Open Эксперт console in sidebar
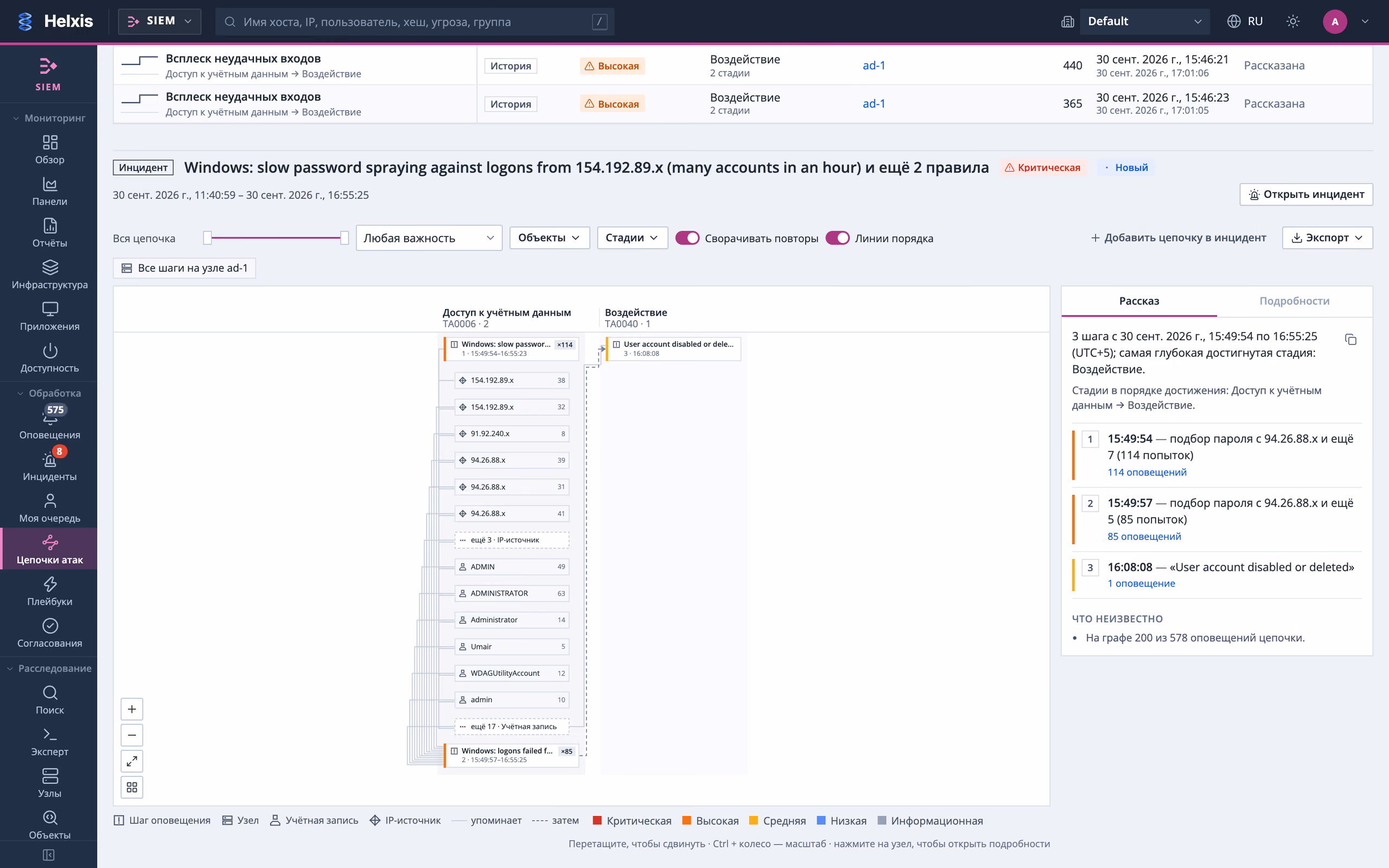1389x868 pixels. [49, 742]
